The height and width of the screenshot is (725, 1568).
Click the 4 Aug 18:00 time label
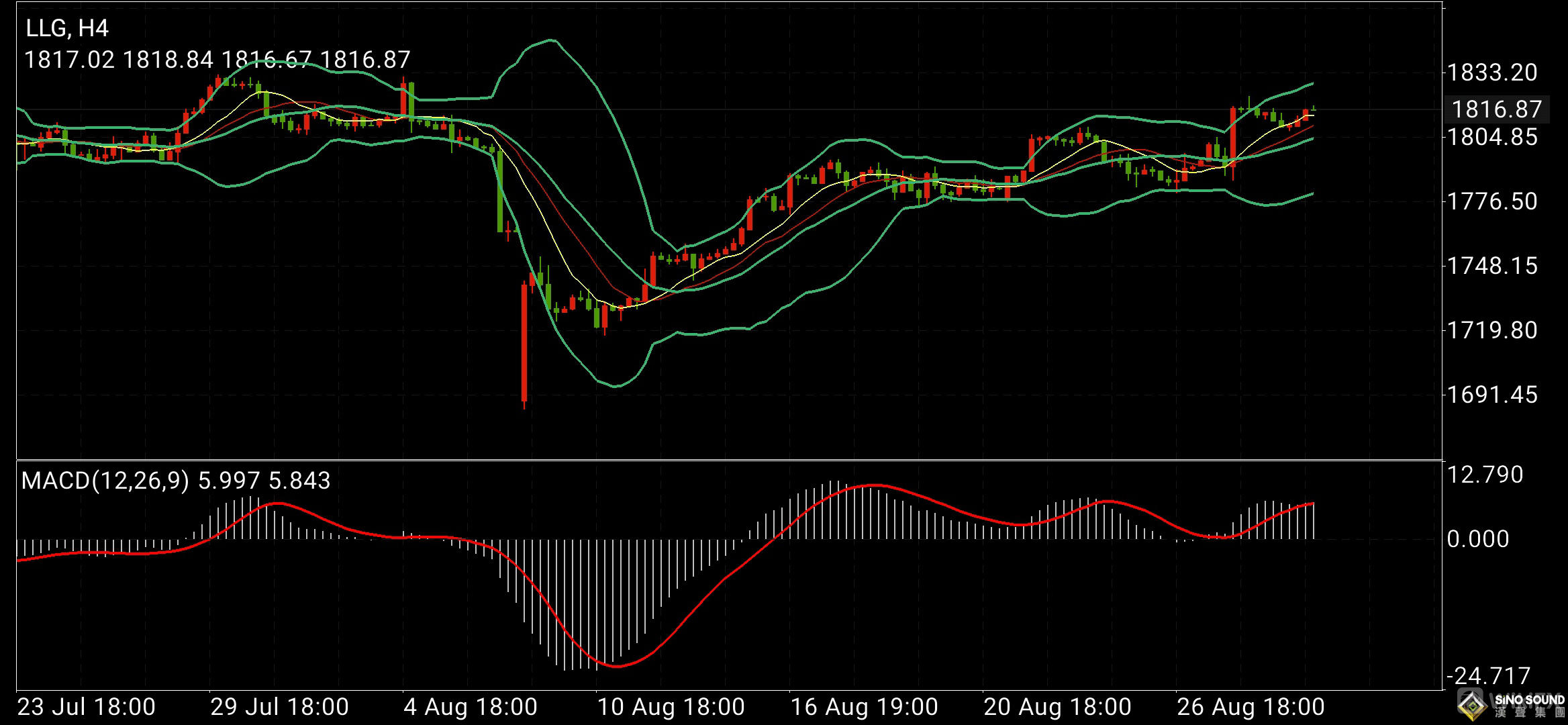471,707
